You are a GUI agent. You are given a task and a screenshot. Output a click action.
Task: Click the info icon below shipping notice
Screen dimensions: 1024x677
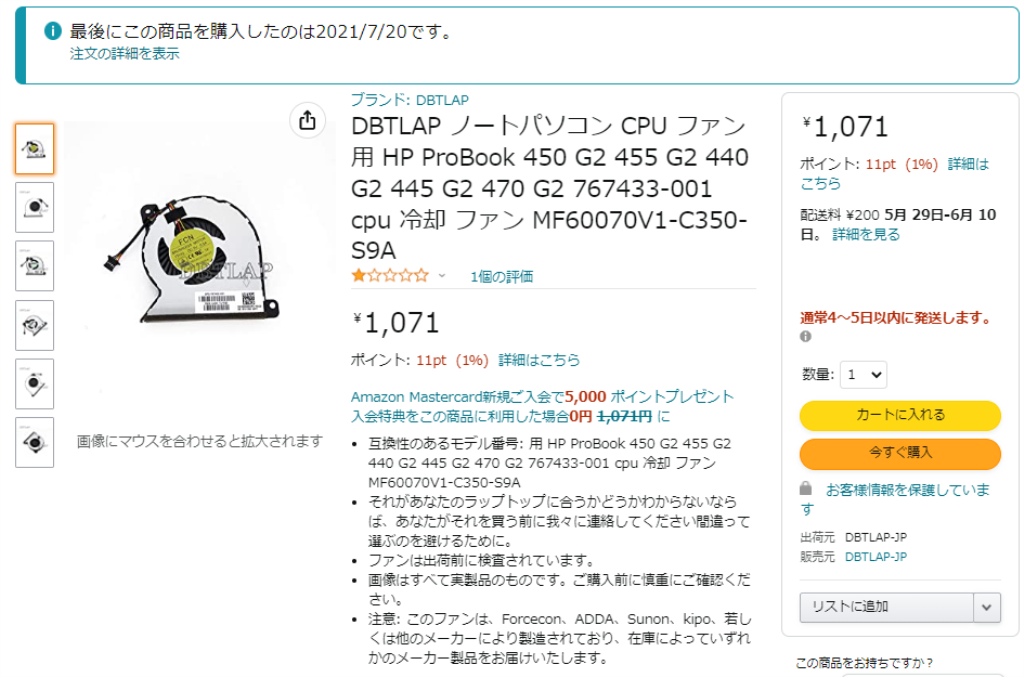click(x=806, y=336)
